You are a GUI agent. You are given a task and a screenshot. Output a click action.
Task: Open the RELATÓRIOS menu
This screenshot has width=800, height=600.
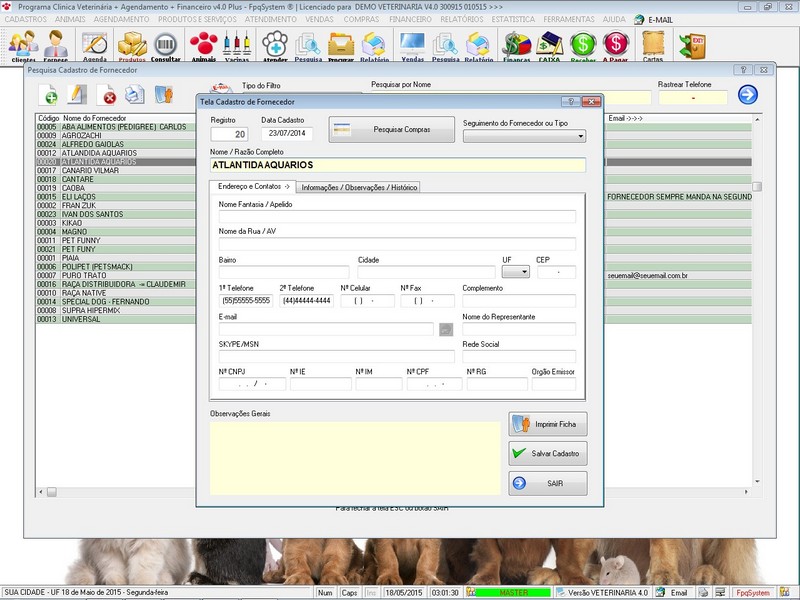(462, 19)
